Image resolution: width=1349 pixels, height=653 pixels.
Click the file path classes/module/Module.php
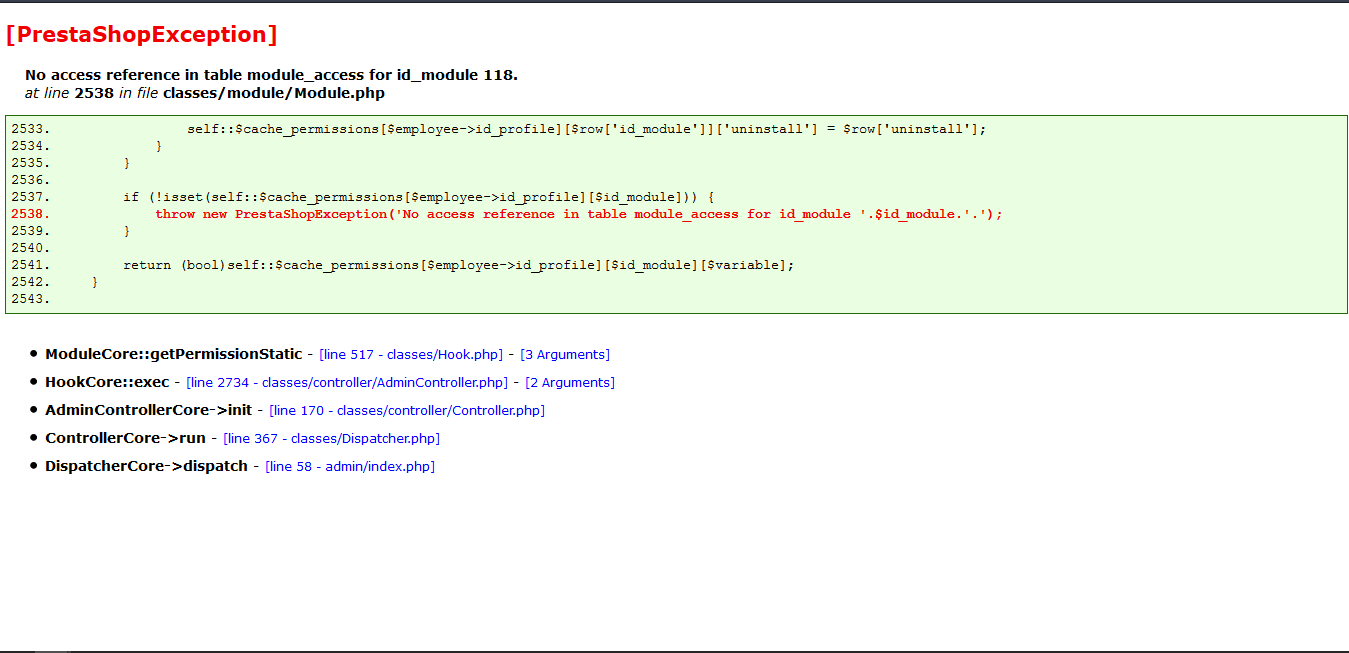[x=274, y=93]
